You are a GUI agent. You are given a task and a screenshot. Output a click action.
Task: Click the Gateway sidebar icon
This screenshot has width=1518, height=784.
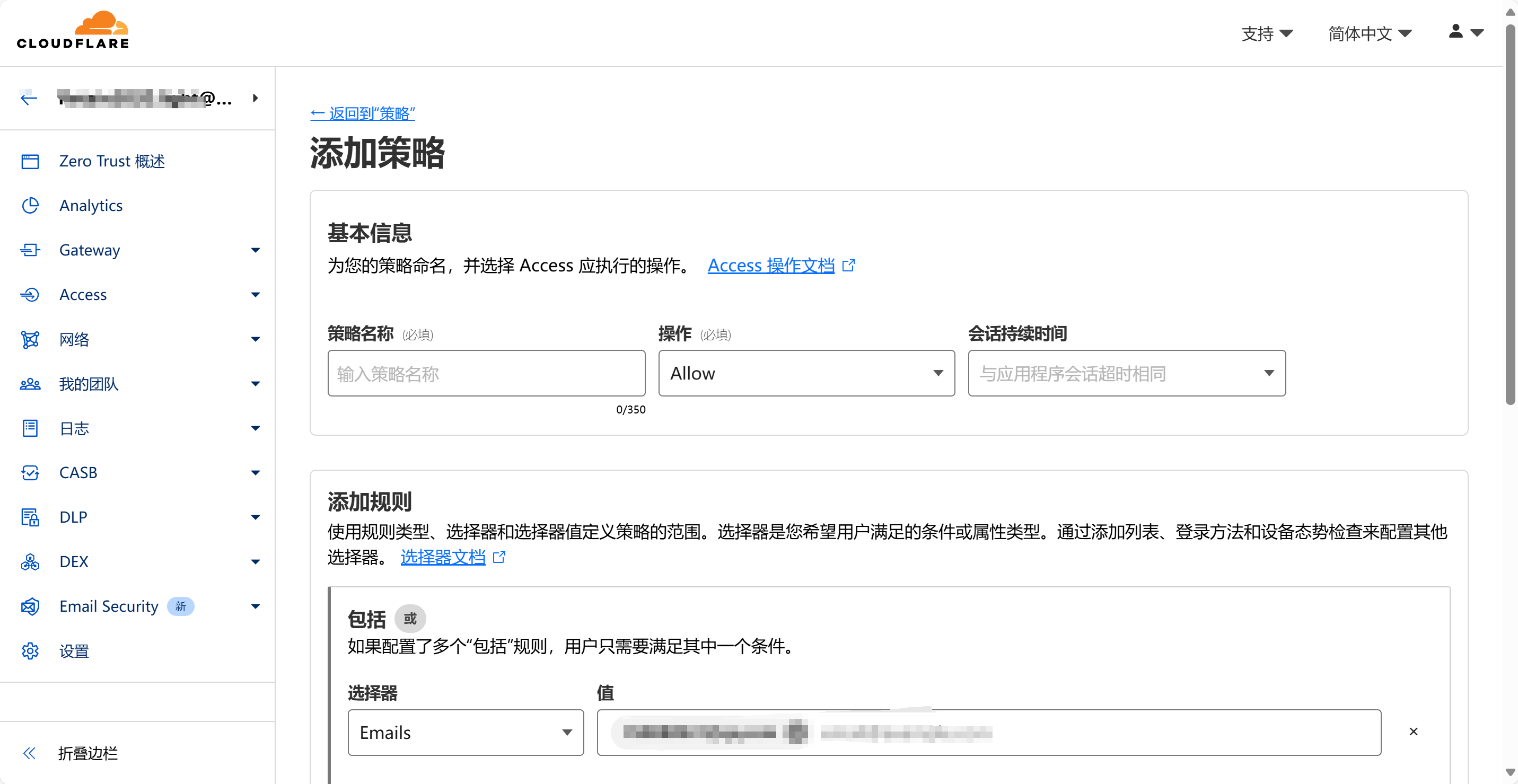coord(30,250)
